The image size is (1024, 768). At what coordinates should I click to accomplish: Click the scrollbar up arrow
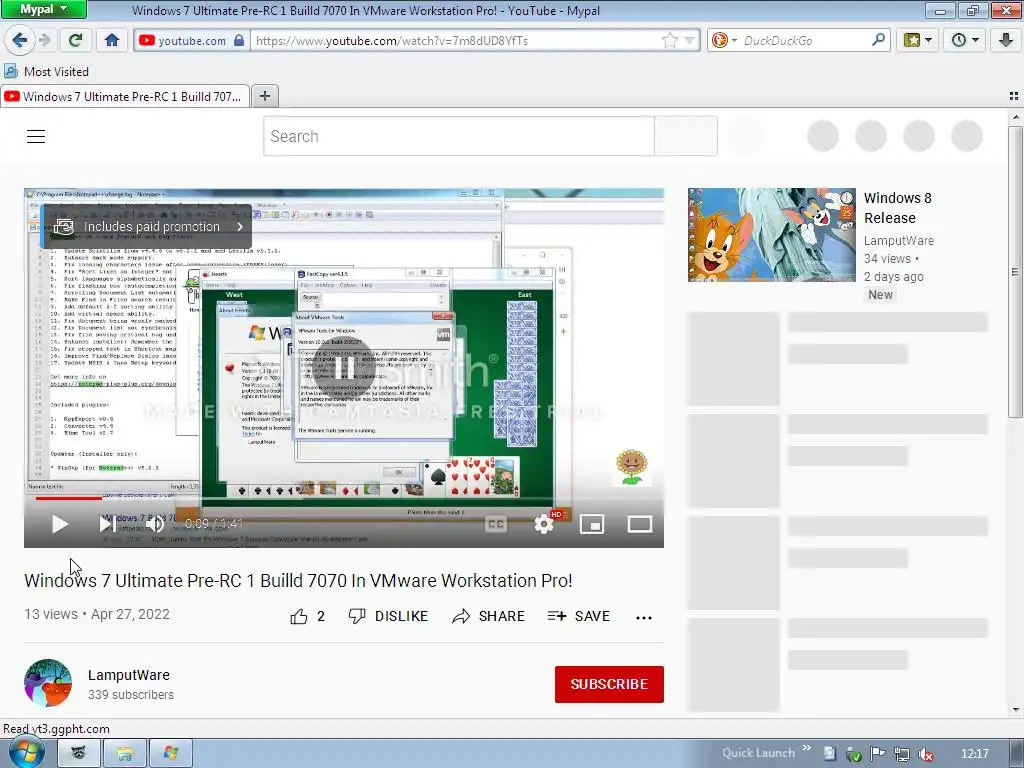click(1015, 118)
